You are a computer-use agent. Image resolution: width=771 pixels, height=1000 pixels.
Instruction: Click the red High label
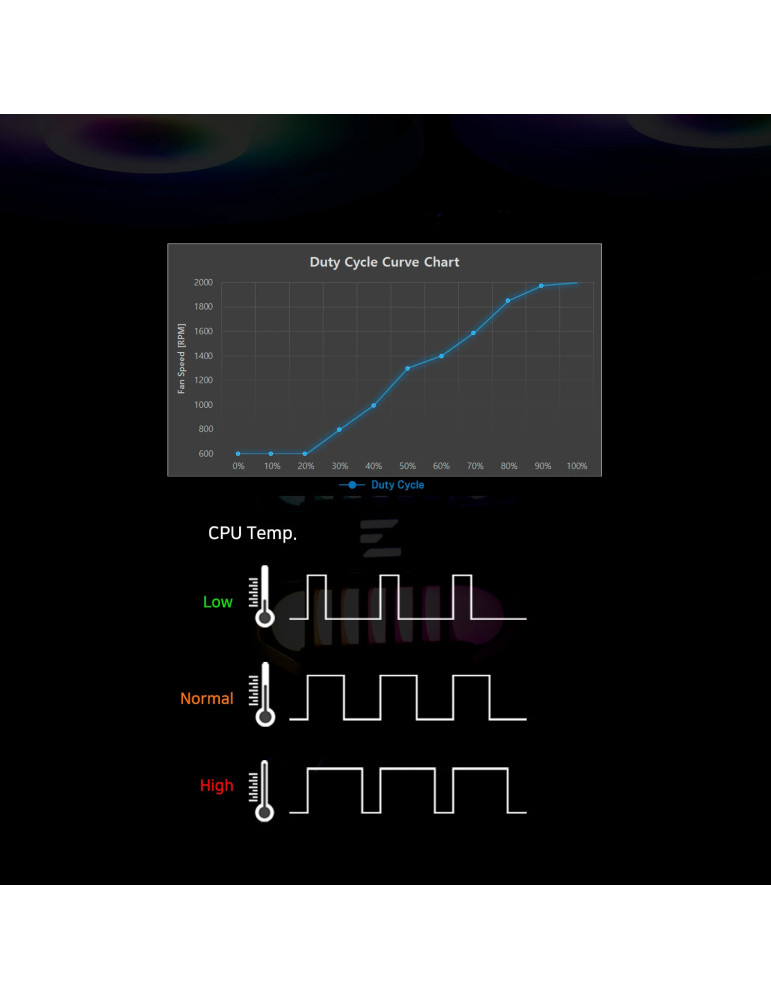pos(216,786)
